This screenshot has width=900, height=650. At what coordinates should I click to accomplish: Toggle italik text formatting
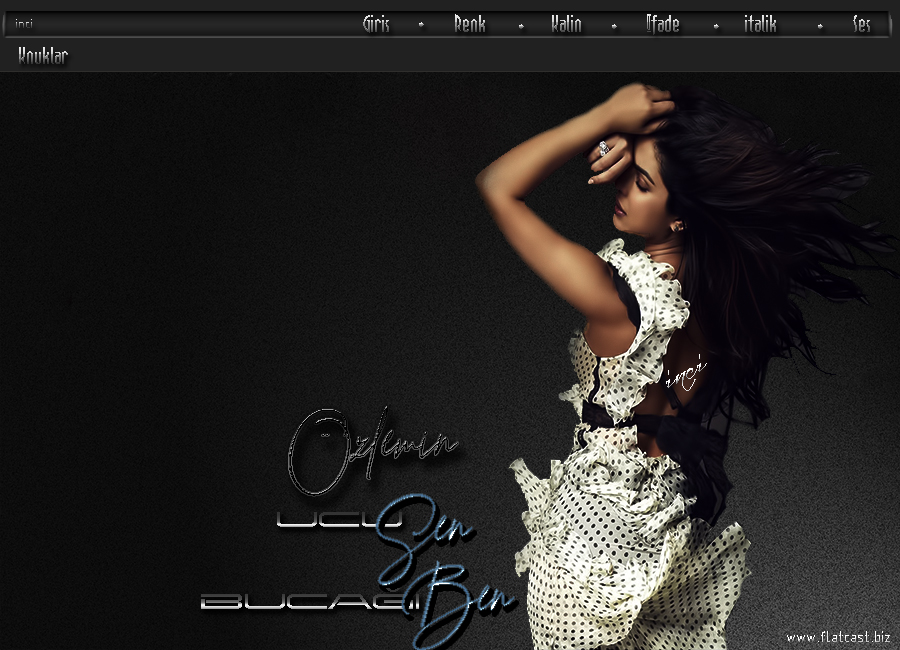point(760,25)
